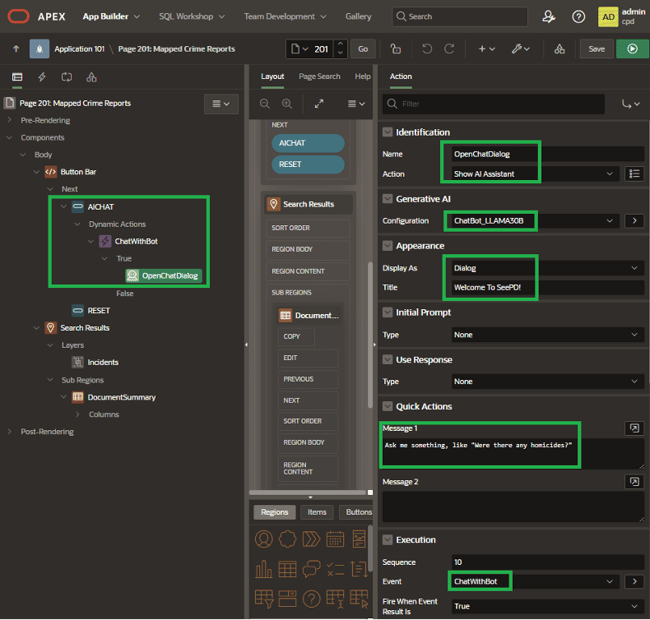Select the Items gallery tab
The width and height of the screenshot is (650, 620).
point(316,512)
